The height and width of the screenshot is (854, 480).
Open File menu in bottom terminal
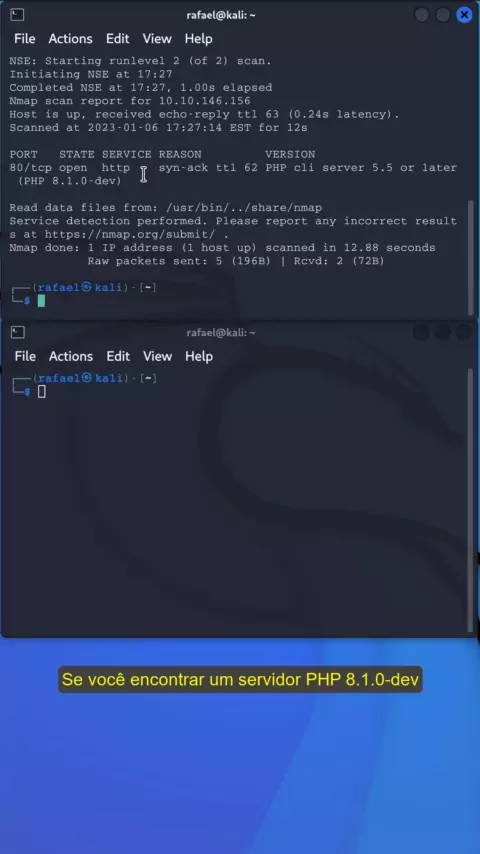point(25,356)
